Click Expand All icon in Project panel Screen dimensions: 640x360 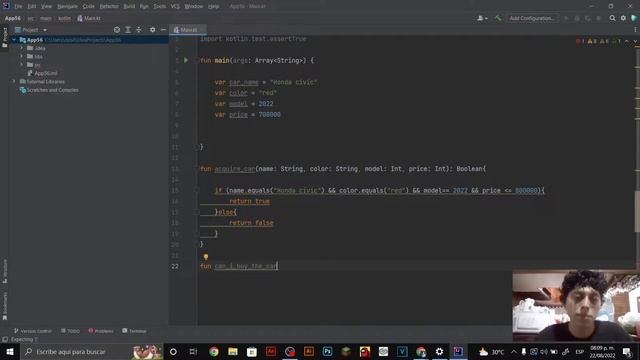point(128,30)
